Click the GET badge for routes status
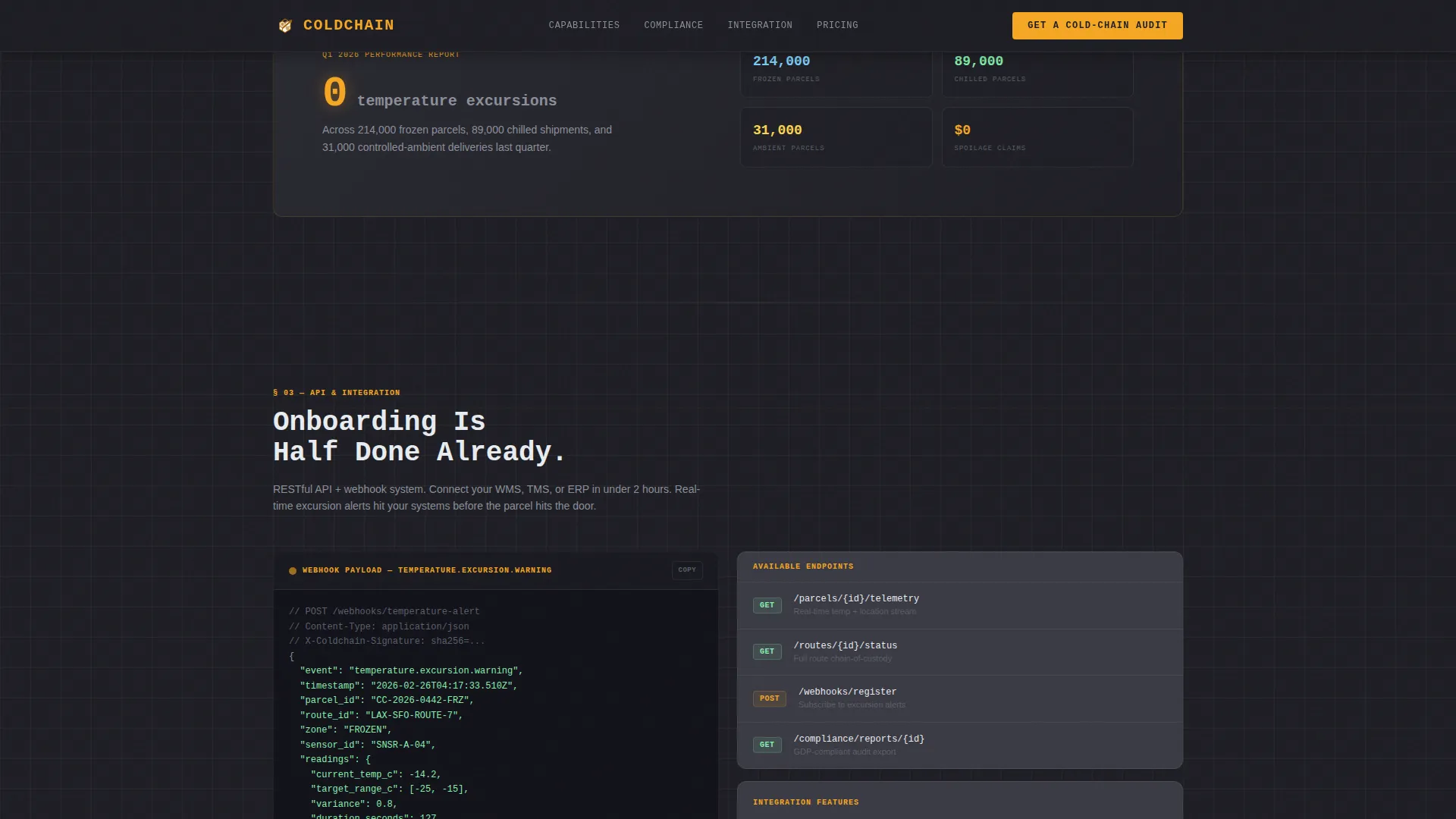The height and width of the screenshot is (819, 1456). (x=767, y=651)
